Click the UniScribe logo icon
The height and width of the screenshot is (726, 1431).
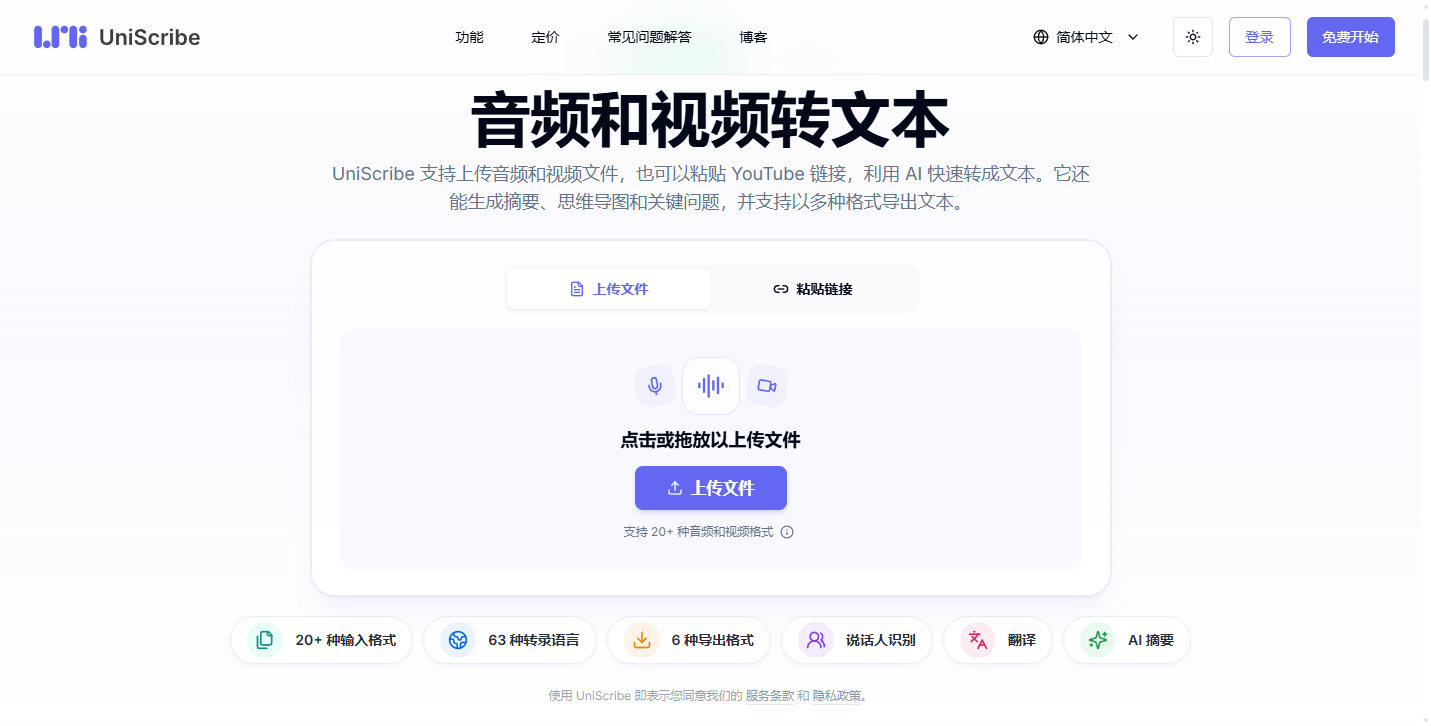coord(60,37)
